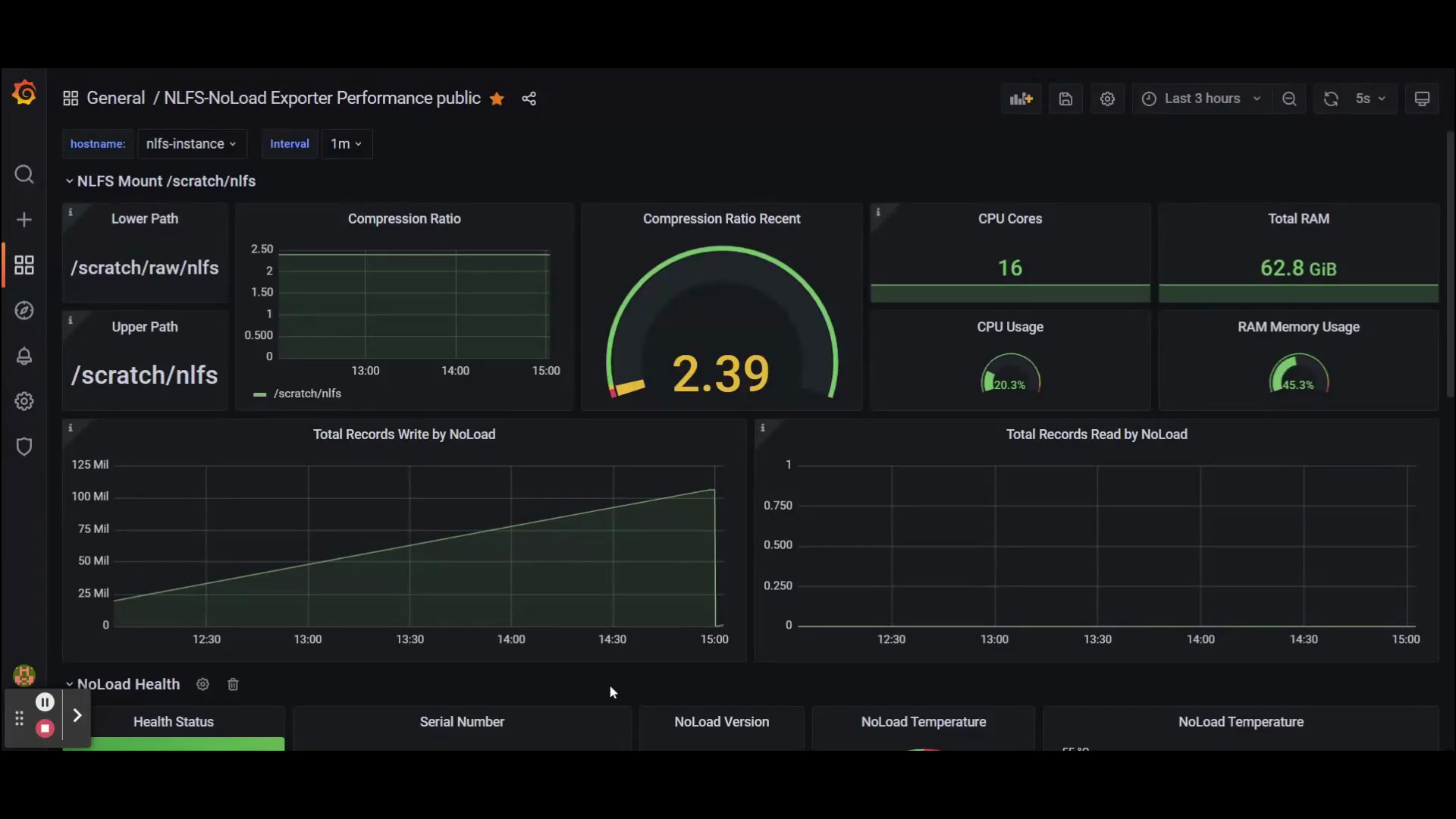The width and height of the screenshot is (1456, 819).
Task: Stop the screen recording
Action: coord(45,729)
